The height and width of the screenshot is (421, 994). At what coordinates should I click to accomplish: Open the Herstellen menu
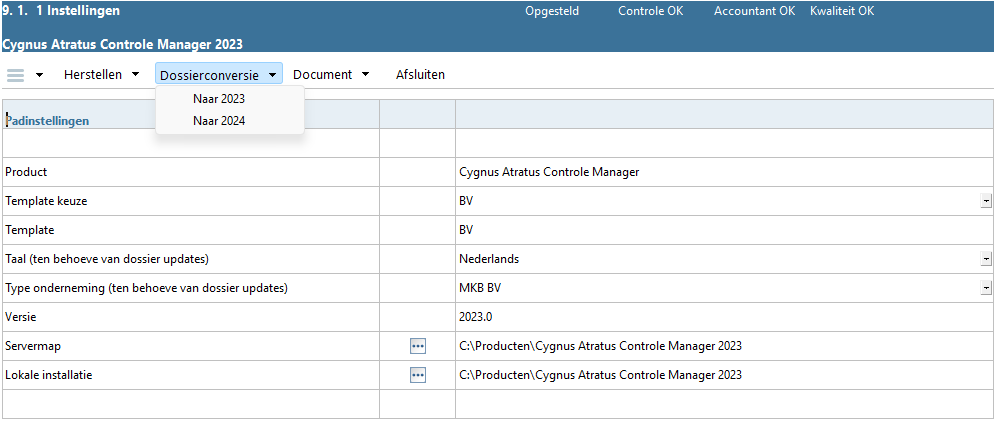101,75
